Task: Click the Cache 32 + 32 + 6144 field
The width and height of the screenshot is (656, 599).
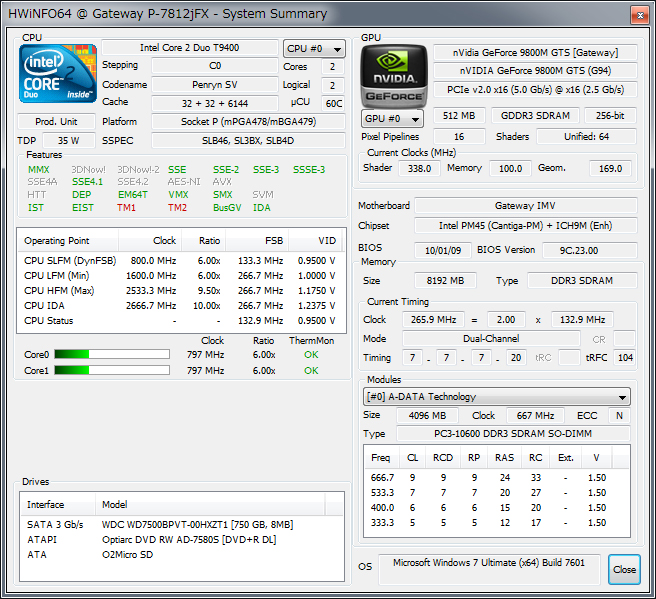Action: (x=215, y=103)
